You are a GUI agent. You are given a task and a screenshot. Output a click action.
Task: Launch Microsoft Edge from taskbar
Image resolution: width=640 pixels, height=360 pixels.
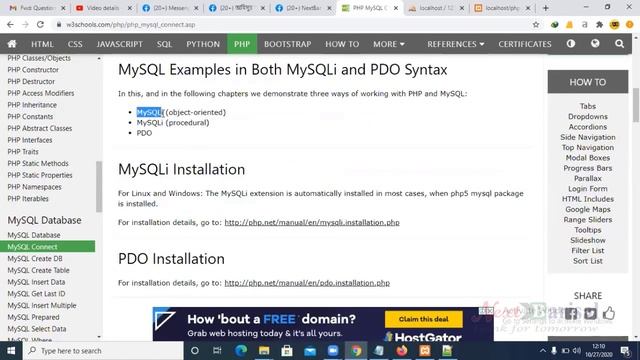tap(241, 351)
